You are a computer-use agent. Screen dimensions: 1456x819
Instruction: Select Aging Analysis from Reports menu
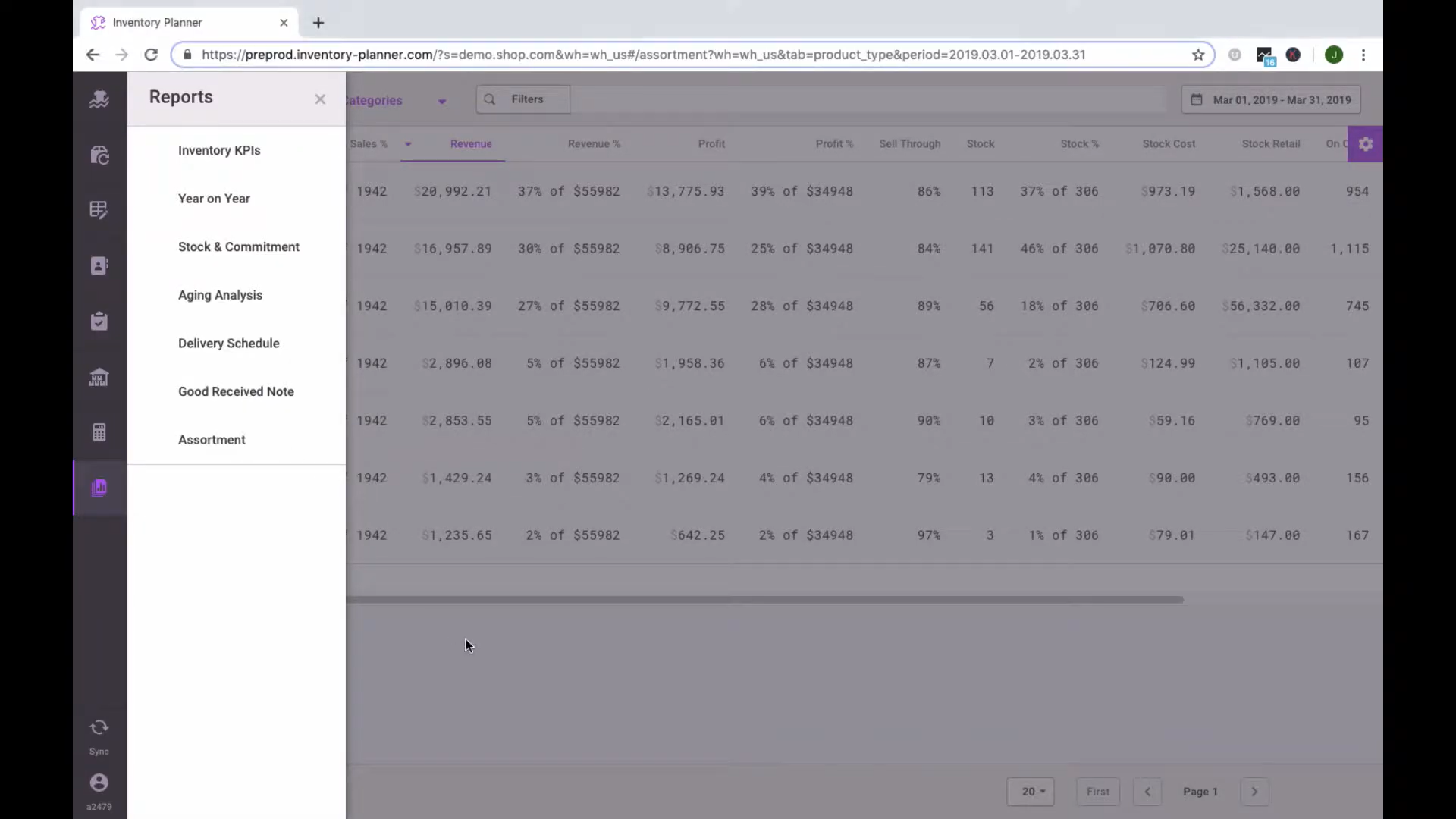(220, 295)
